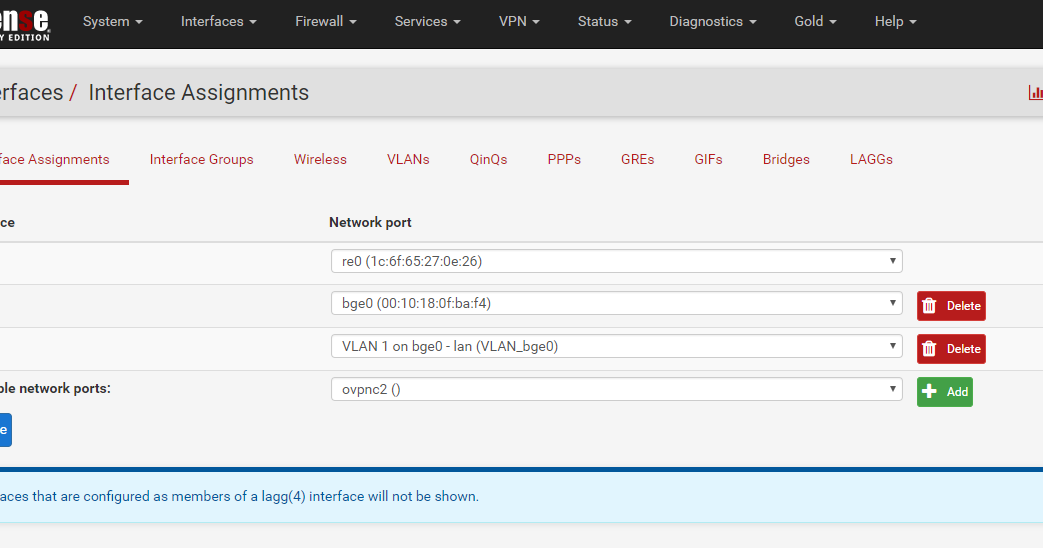
Task: Switch to the VLANs tab
Action: pyautogui.click(x=408, y=160)
